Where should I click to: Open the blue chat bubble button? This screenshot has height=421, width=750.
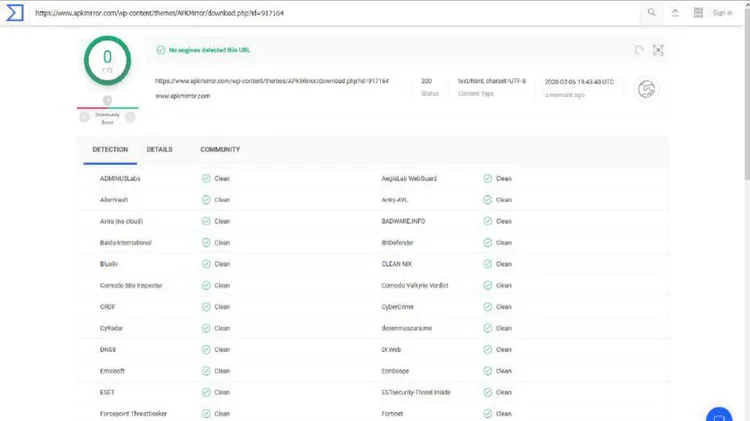pyautogui.click(x=719, y=415)
